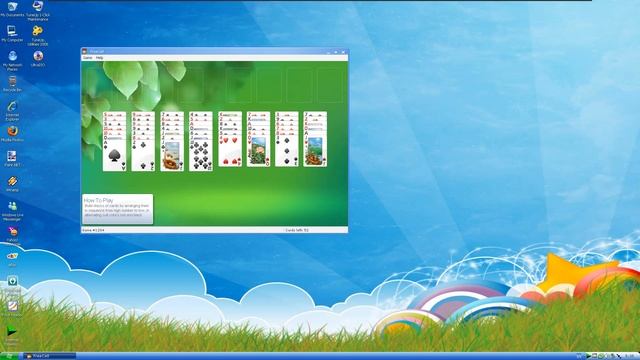Open Windows Live Messenger desktop icon

[x=12, y=211]
